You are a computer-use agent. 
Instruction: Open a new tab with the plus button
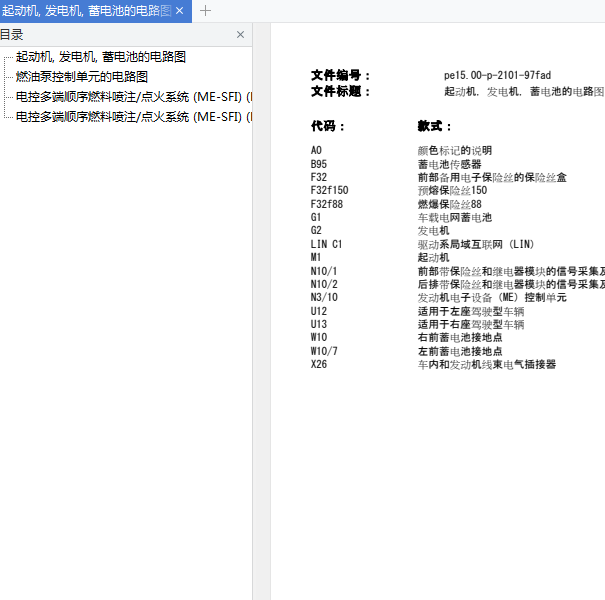click(205, 11)
